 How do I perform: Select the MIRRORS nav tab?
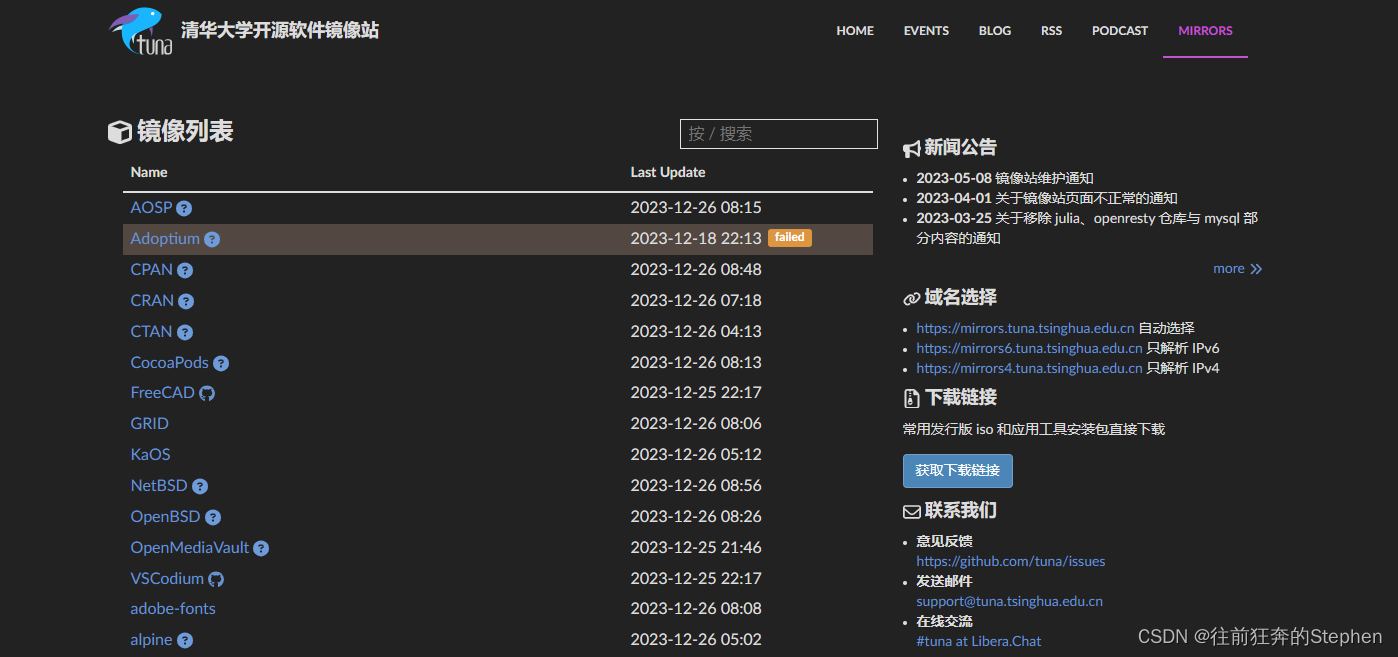point(1205,31)
